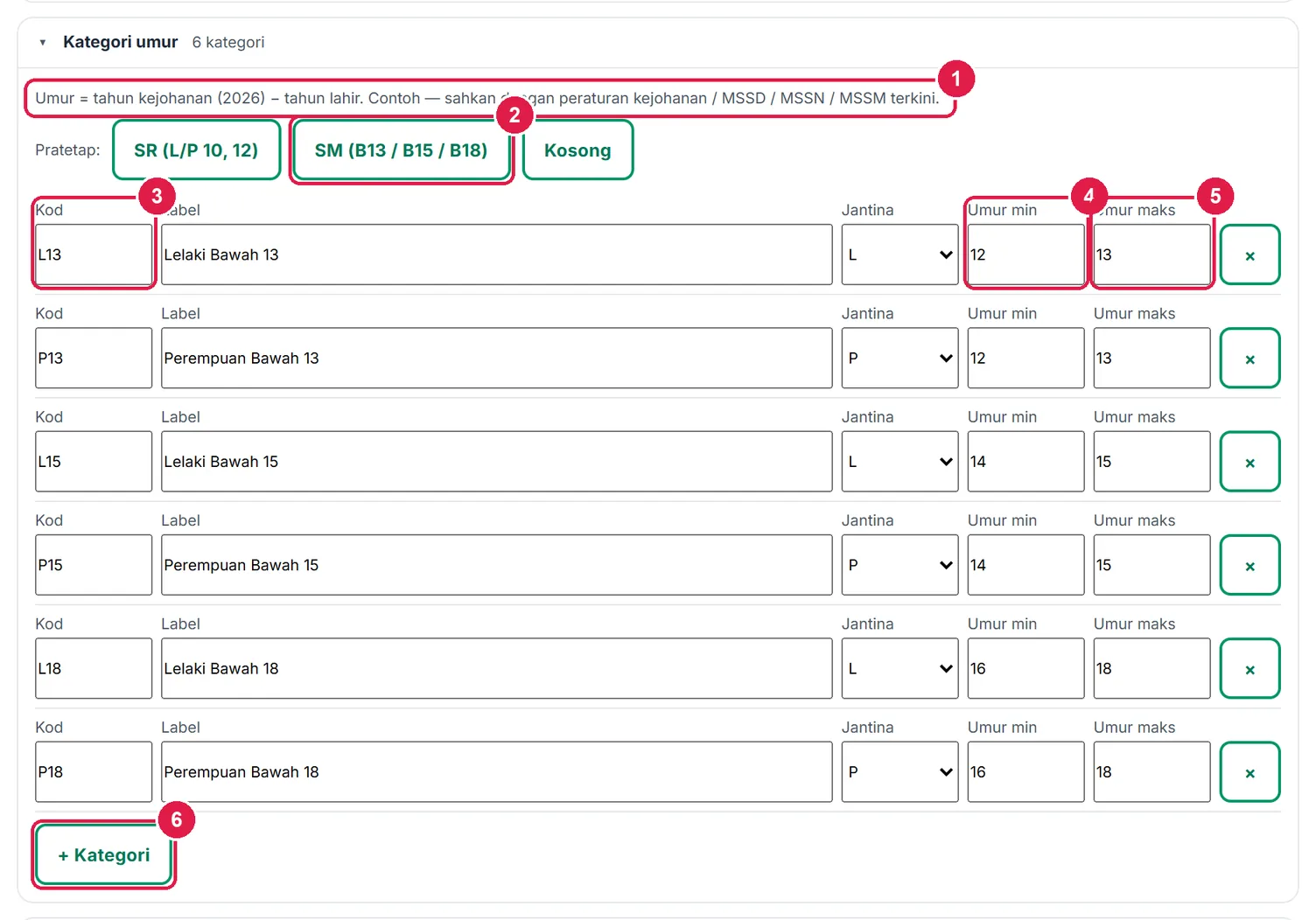Focus the Umur min field for P18

click(x=1025, y=772)
